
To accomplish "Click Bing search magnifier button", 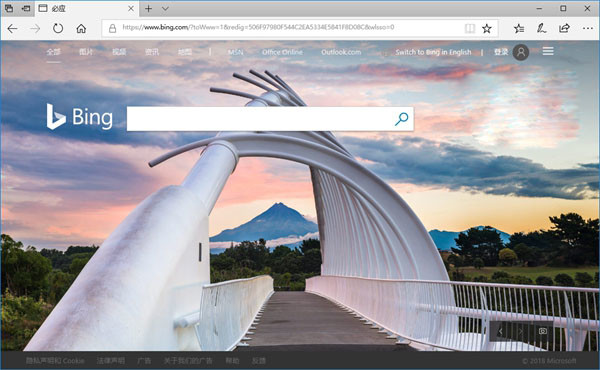I will click(401, 119).
